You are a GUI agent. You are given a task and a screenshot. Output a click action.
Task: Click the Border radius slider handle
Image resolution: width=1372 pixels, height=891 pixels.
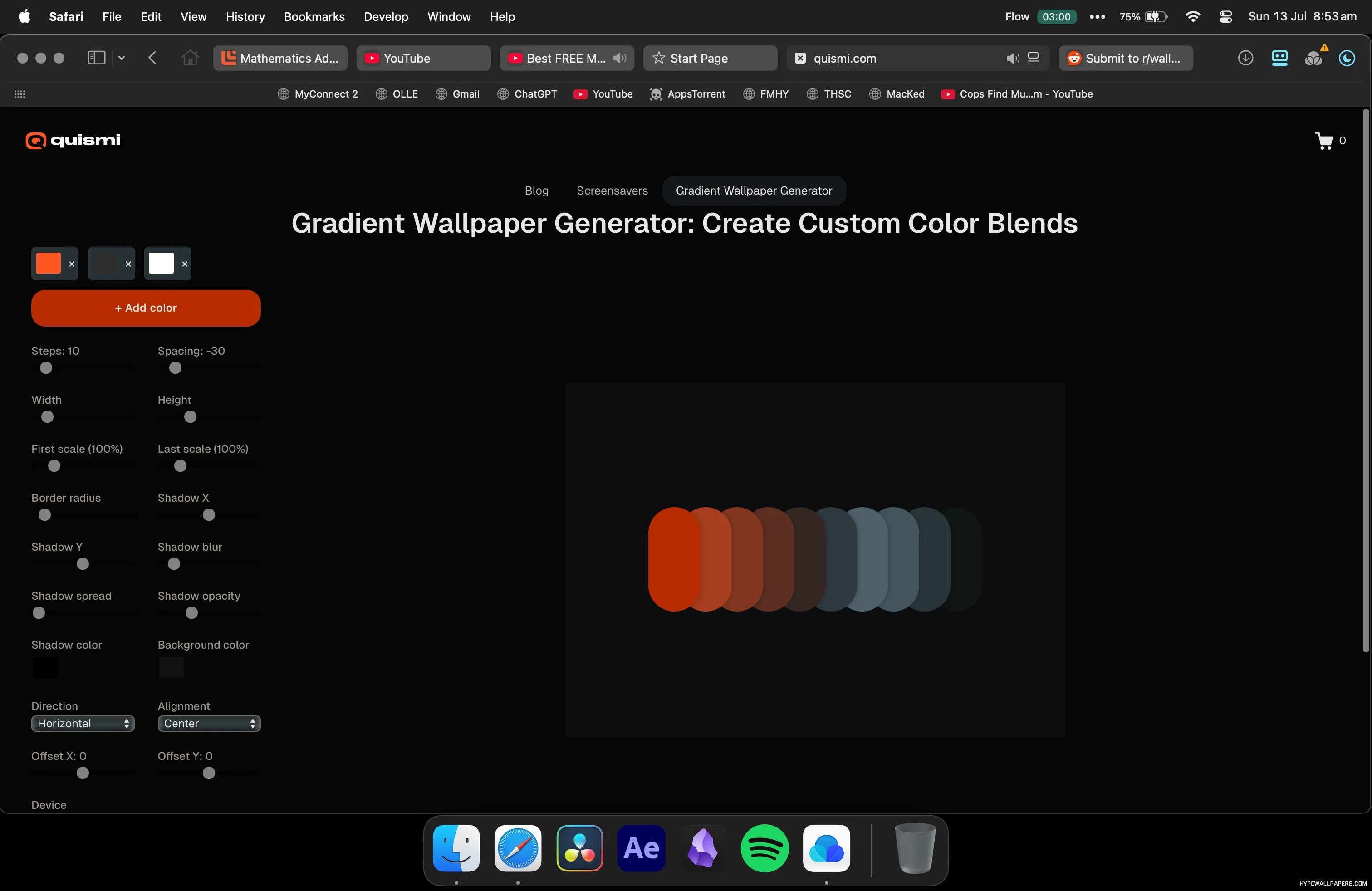pos(44,514)
